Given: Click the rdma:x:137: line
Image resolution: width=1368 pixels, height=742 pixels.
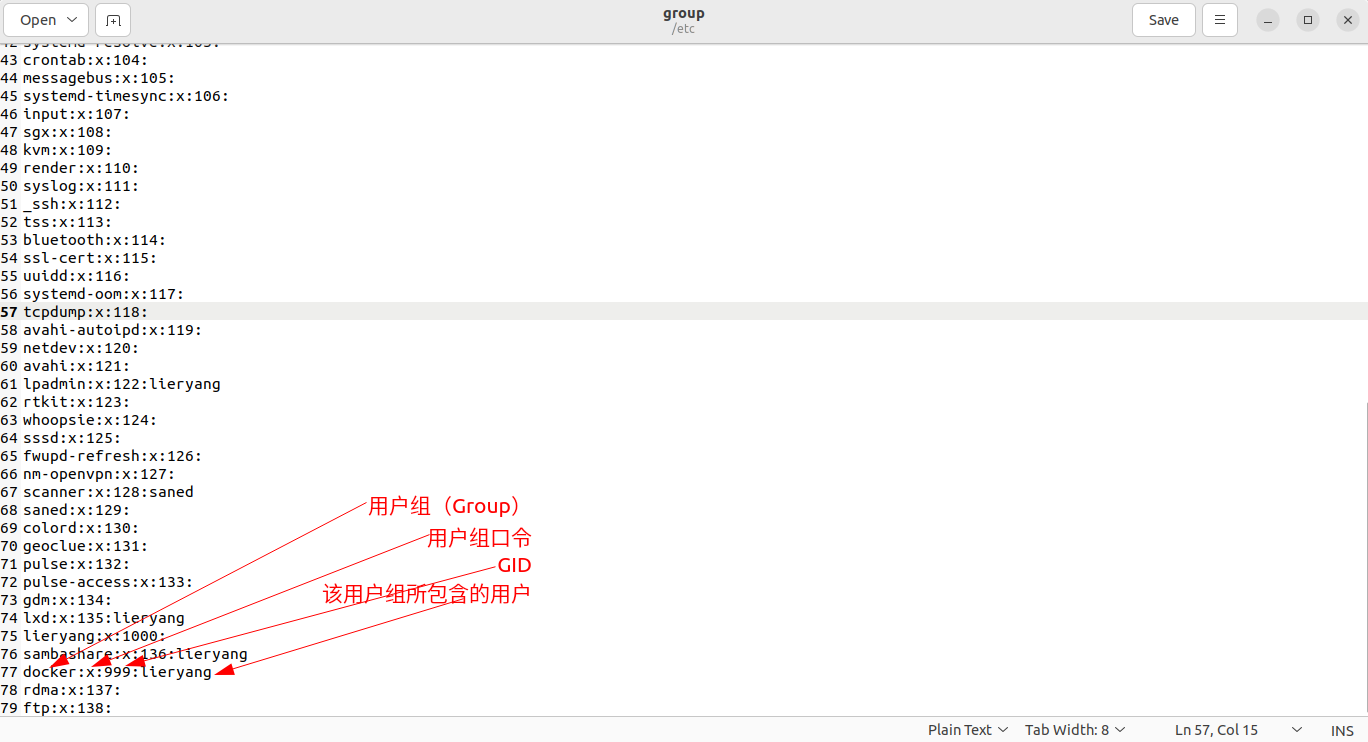Looking at the screenshot, I should pyautogui.click(x=72, y=690).
